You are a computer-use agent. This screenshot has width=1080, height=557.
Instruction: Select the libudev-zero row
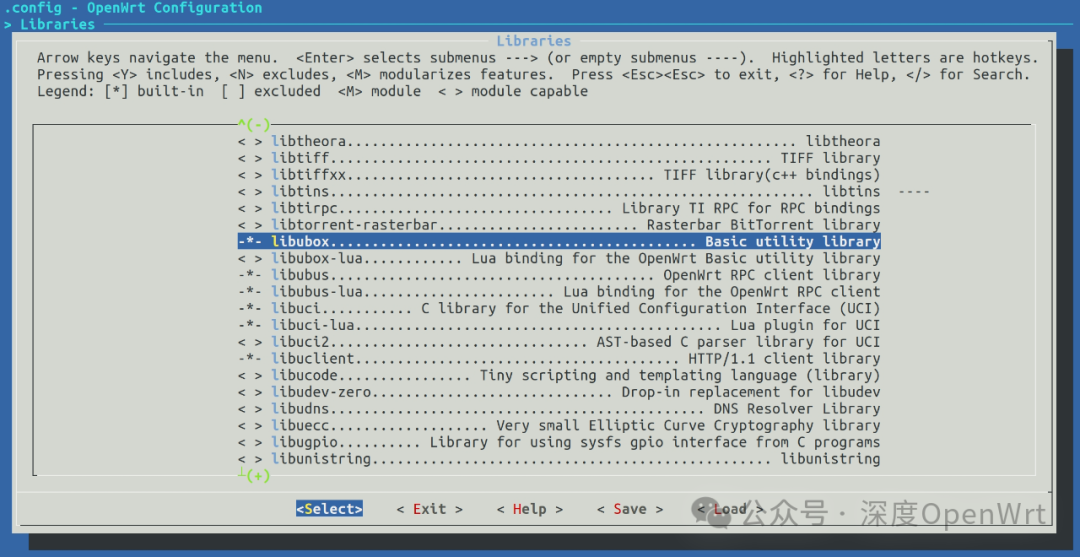click(x=559, y=392)
